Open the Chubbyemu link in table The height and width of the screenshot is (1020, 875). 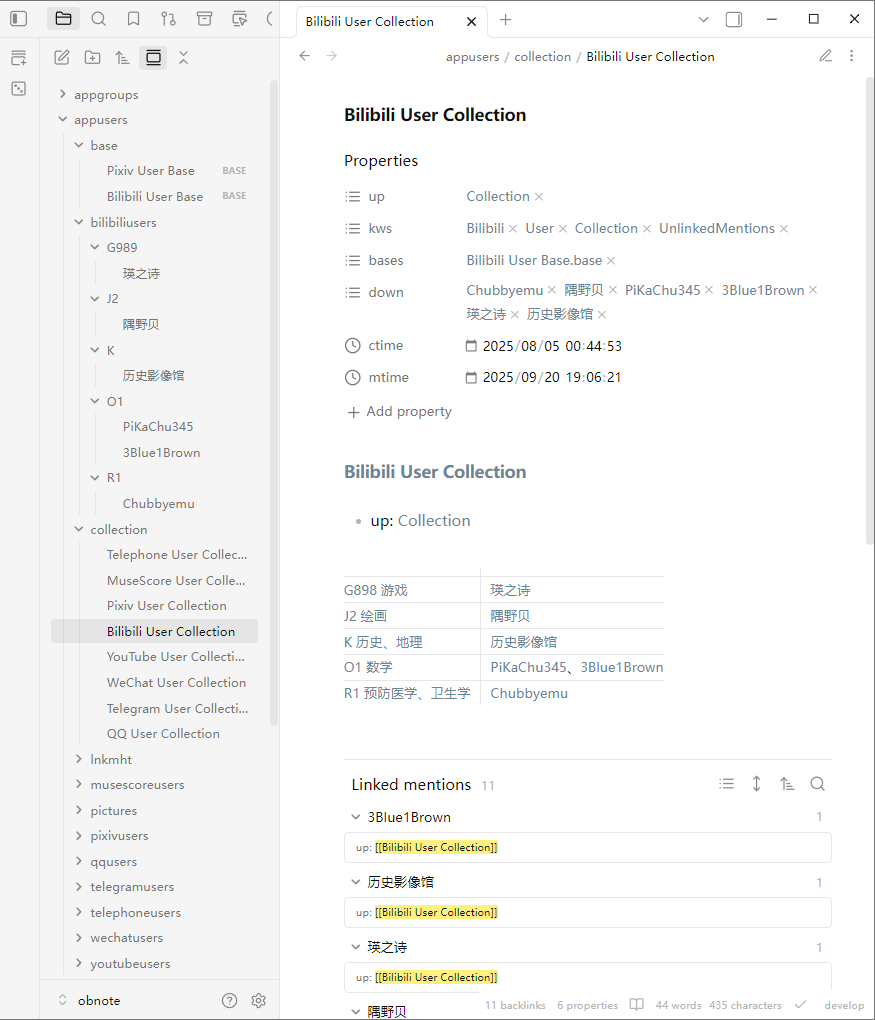tap(528, 693)
